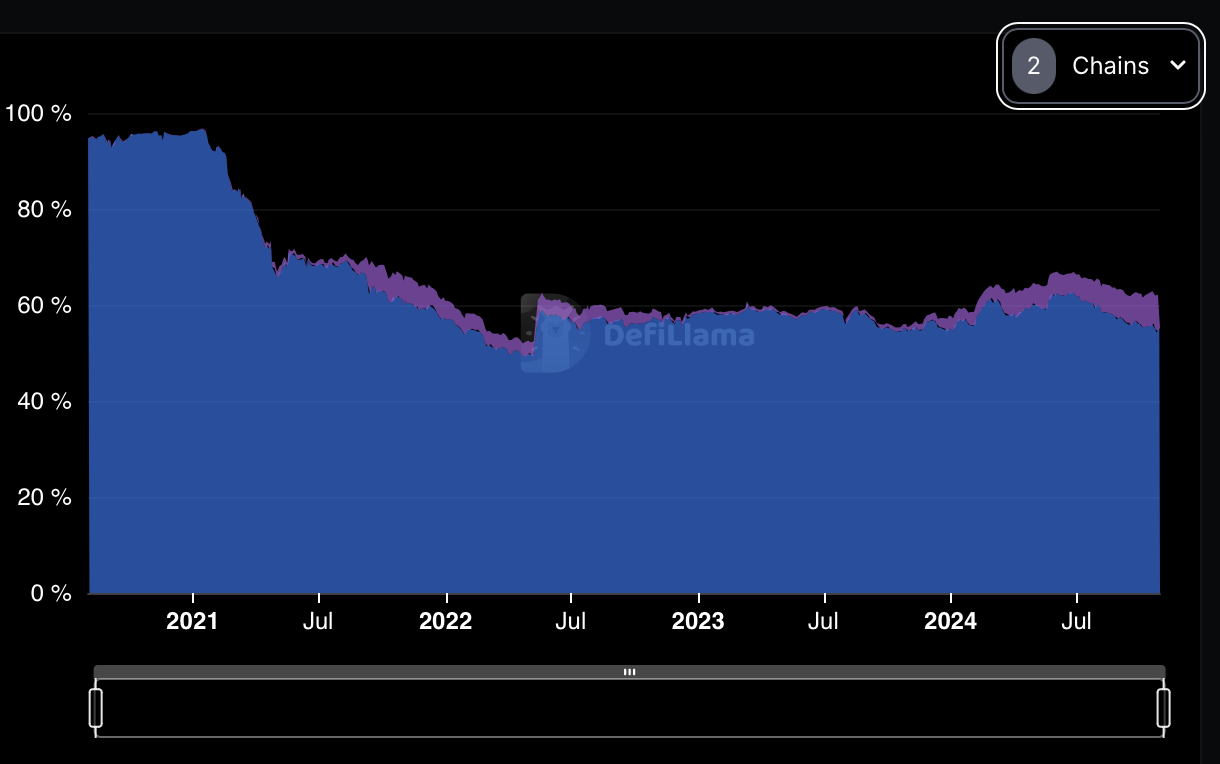
Task: Open the Chains dropdown
Action: point(1099,66)
